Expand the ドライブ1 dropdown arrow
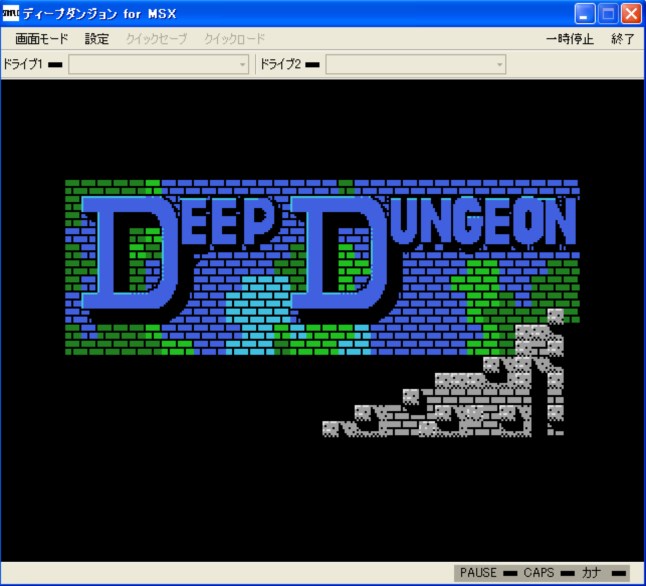The image size is (646, 586). tap(243, 65)
